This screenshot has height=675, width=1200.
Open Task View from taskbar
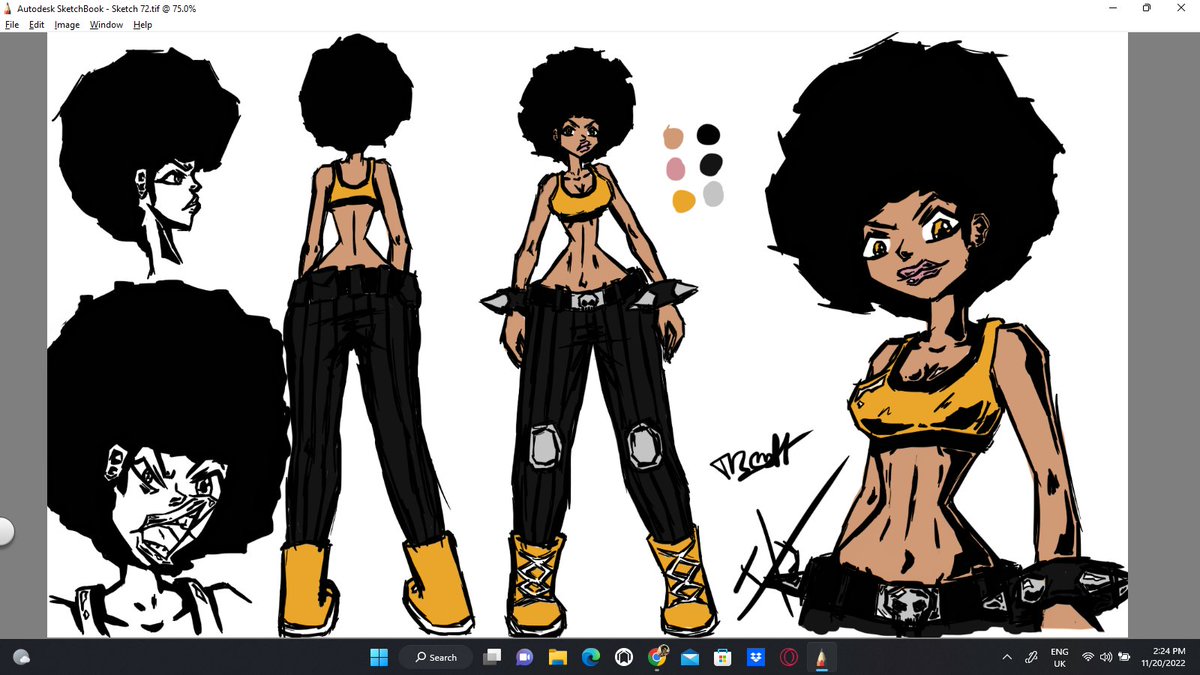[492, 657]
